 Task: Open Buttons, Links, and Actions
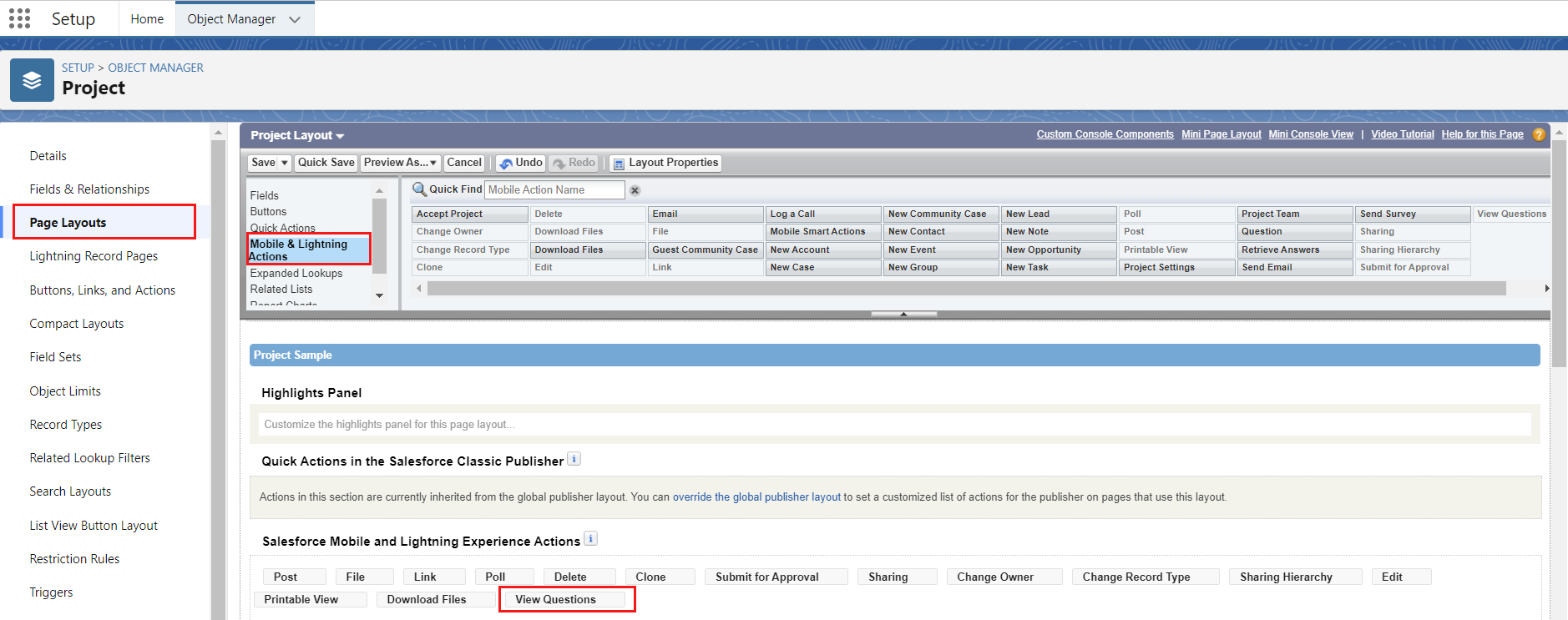103,290
